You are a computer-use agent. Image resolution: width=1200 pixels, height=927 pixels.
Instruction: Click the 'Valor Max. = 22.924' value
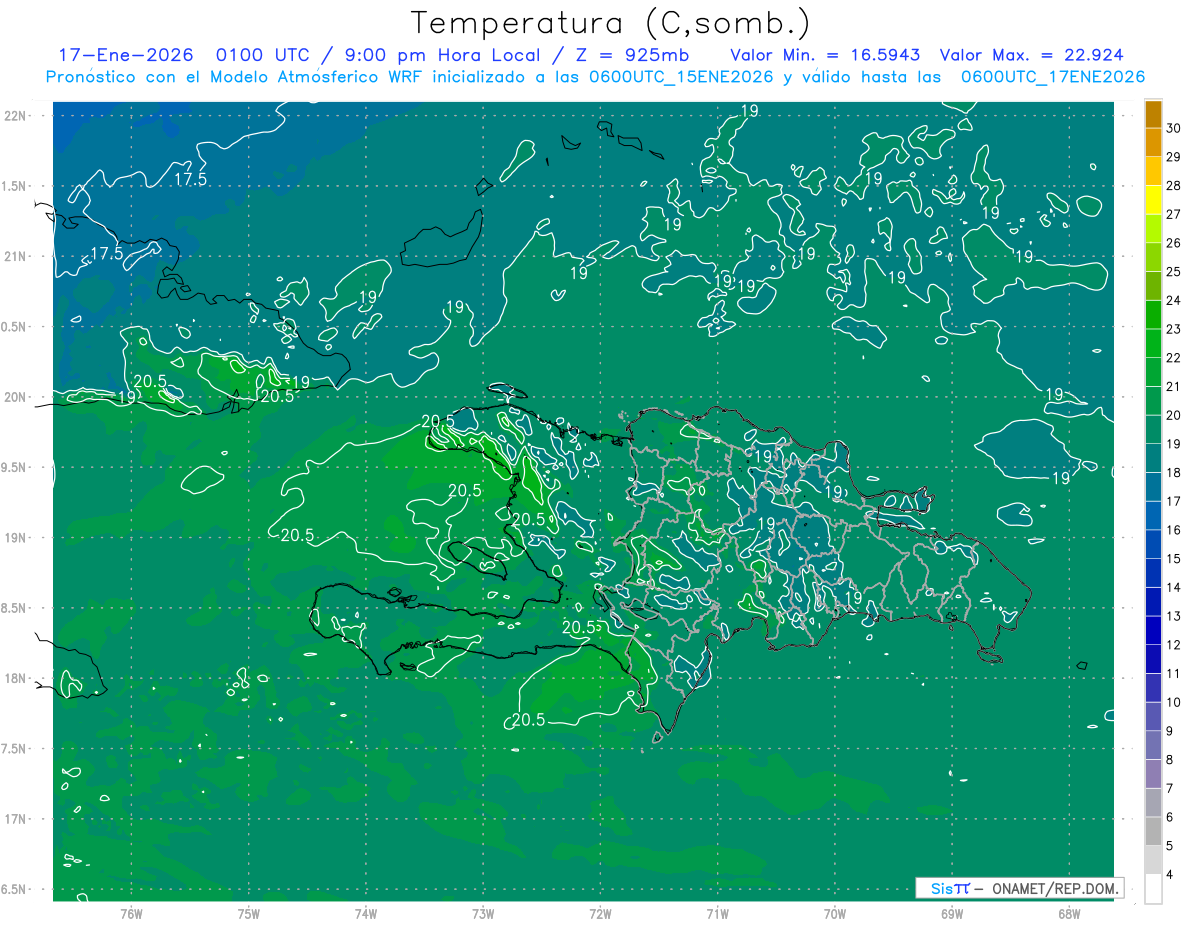point(1033,55)
